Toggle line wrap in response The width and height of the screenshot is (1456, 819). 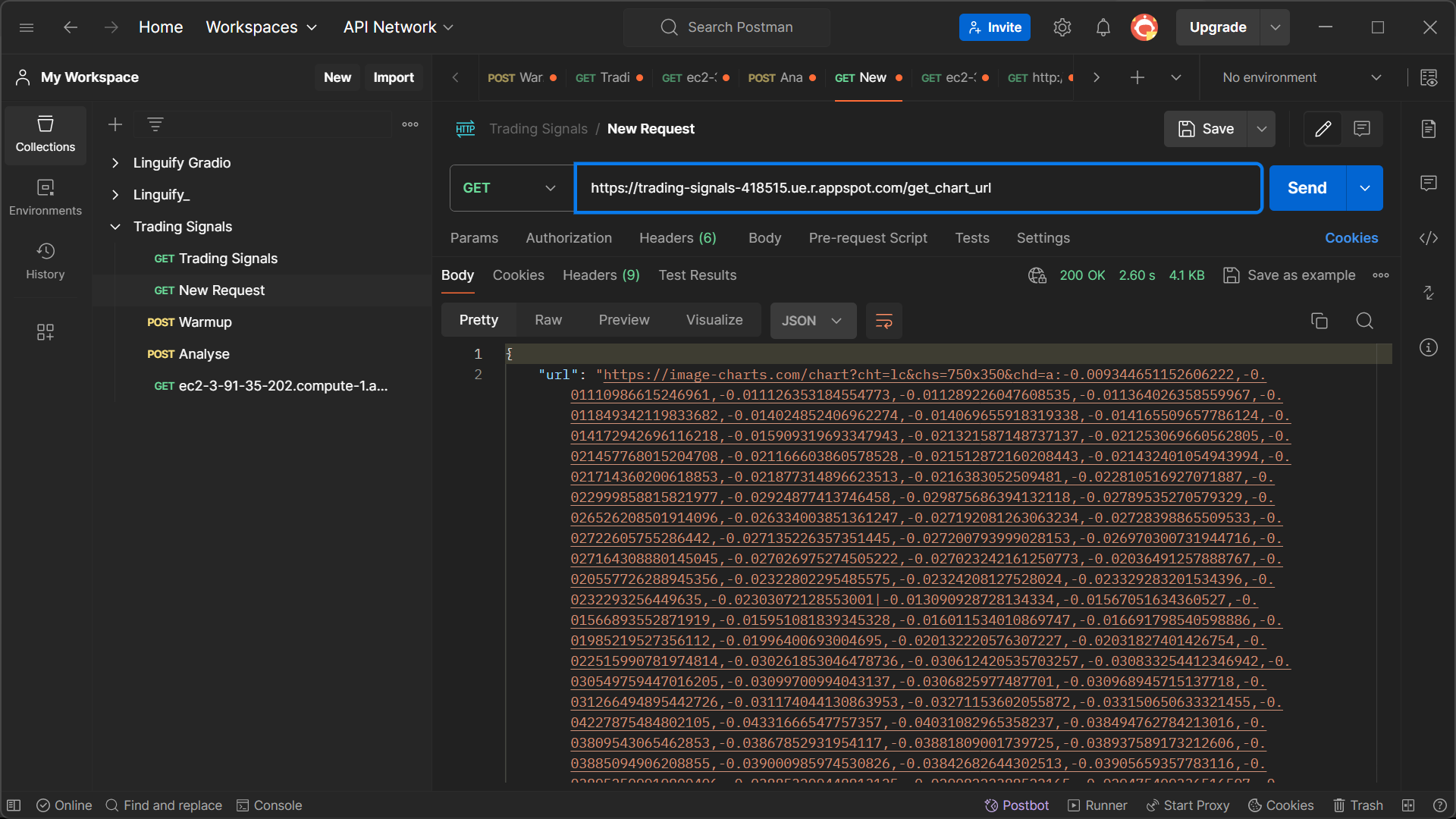coord(883,321)
